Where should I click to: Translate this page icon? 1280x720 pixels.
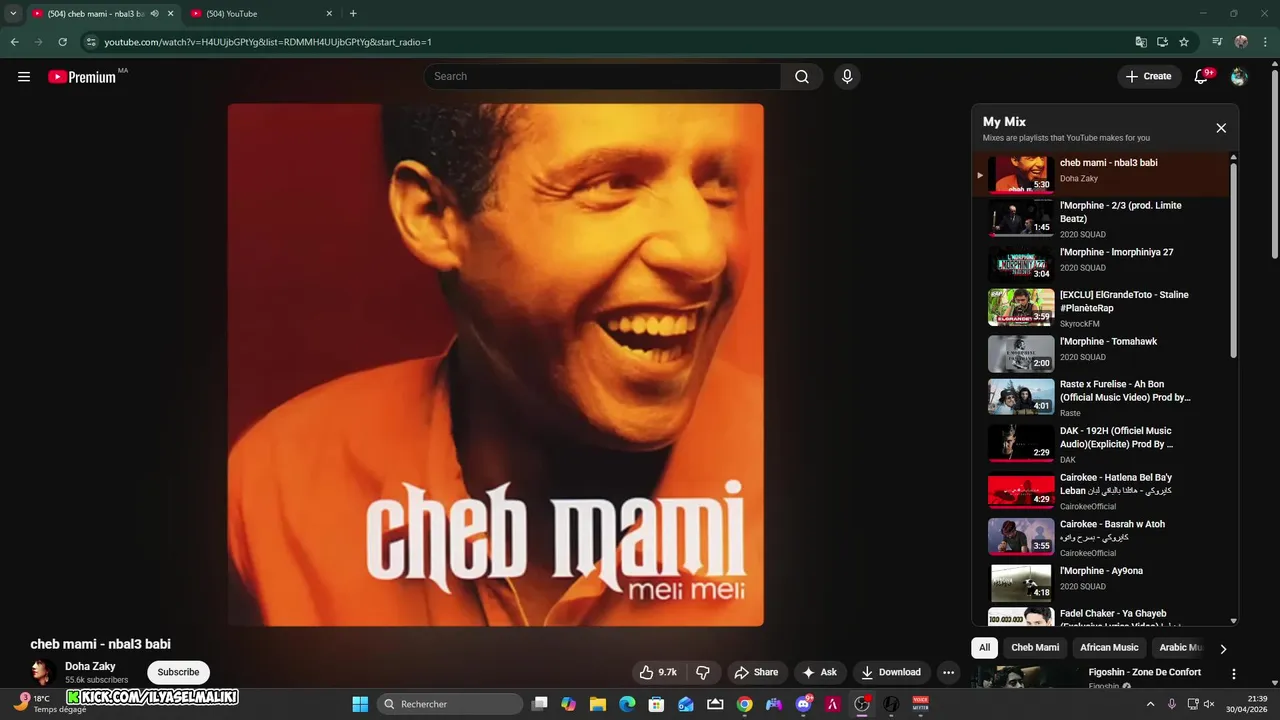point(1141,42)
